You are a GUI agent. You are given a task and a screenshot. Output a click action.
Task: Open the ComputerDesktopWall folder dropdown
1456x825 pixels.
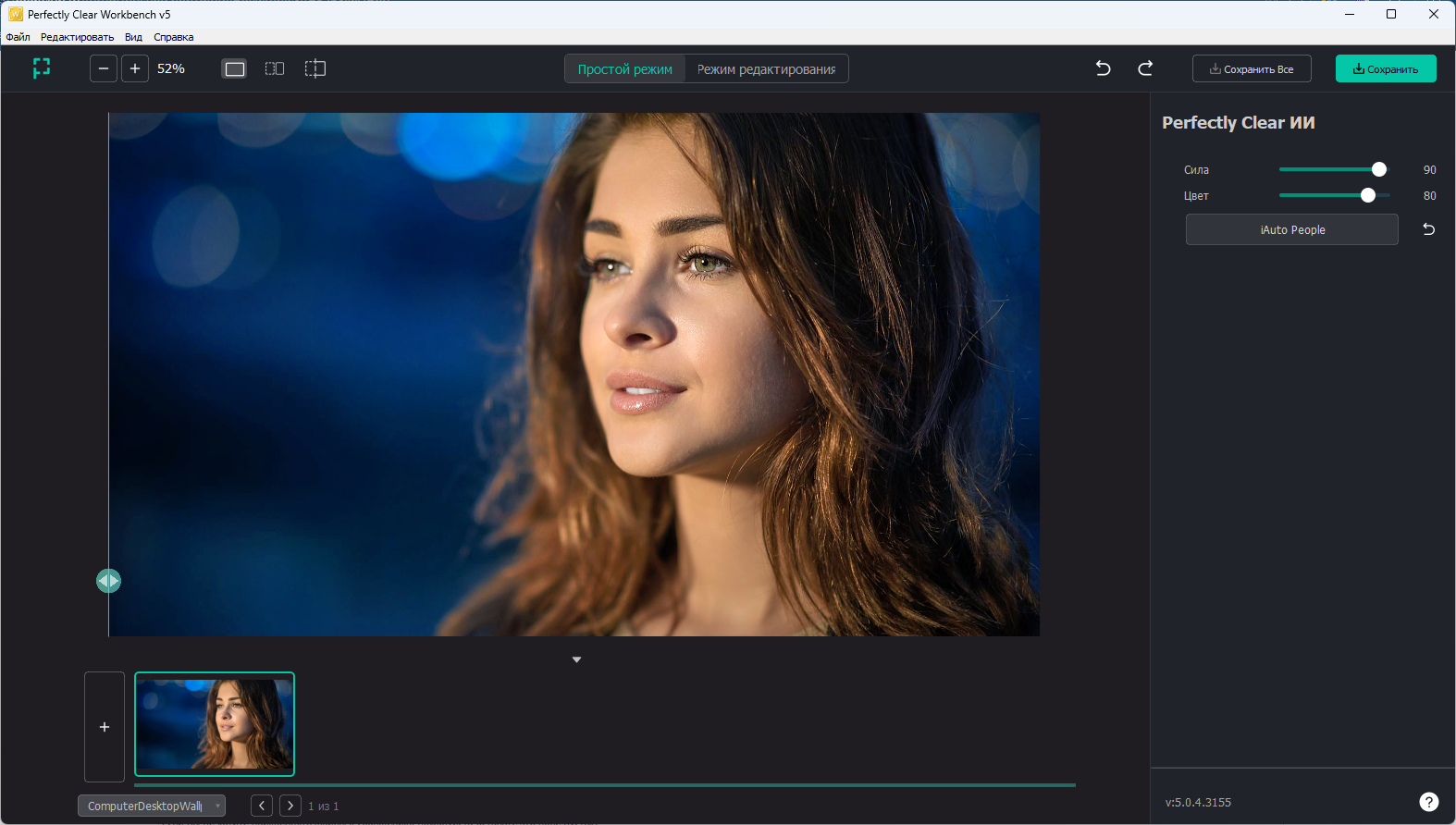(152, 806)
